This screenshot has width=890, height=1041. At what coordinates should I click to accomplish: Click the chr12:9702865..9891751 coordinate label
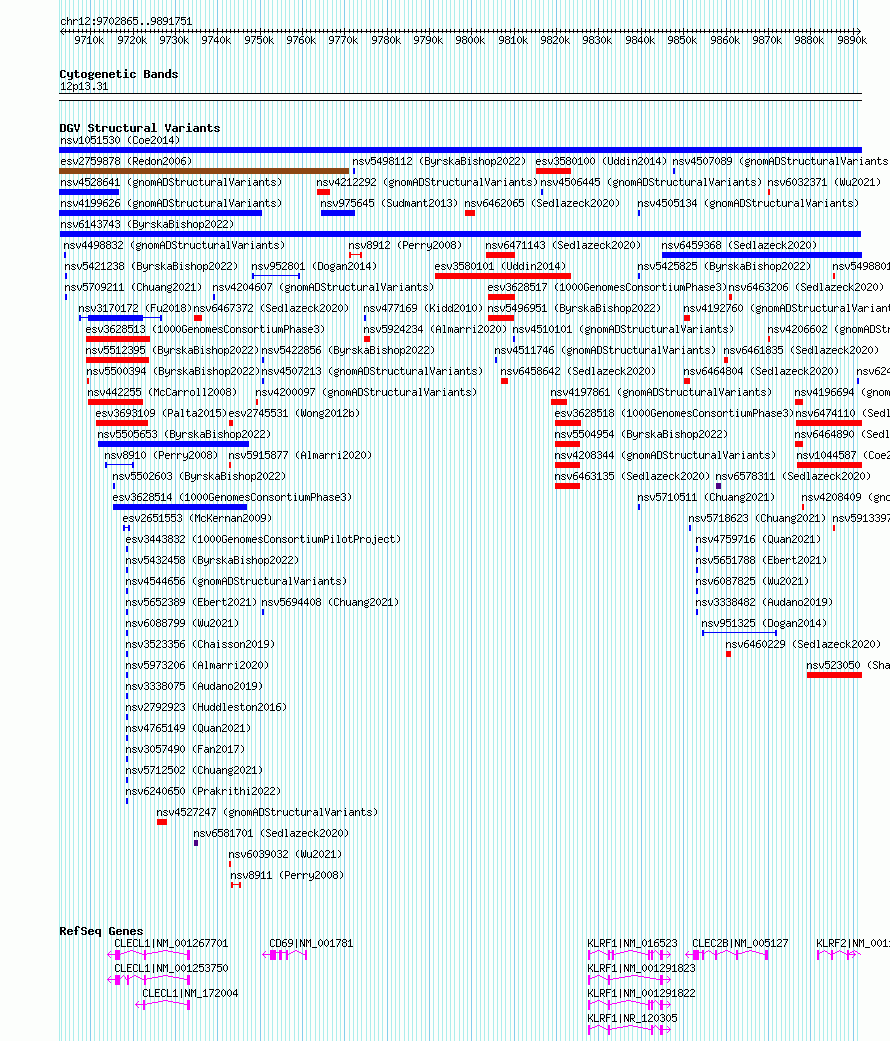click(126, 21)
